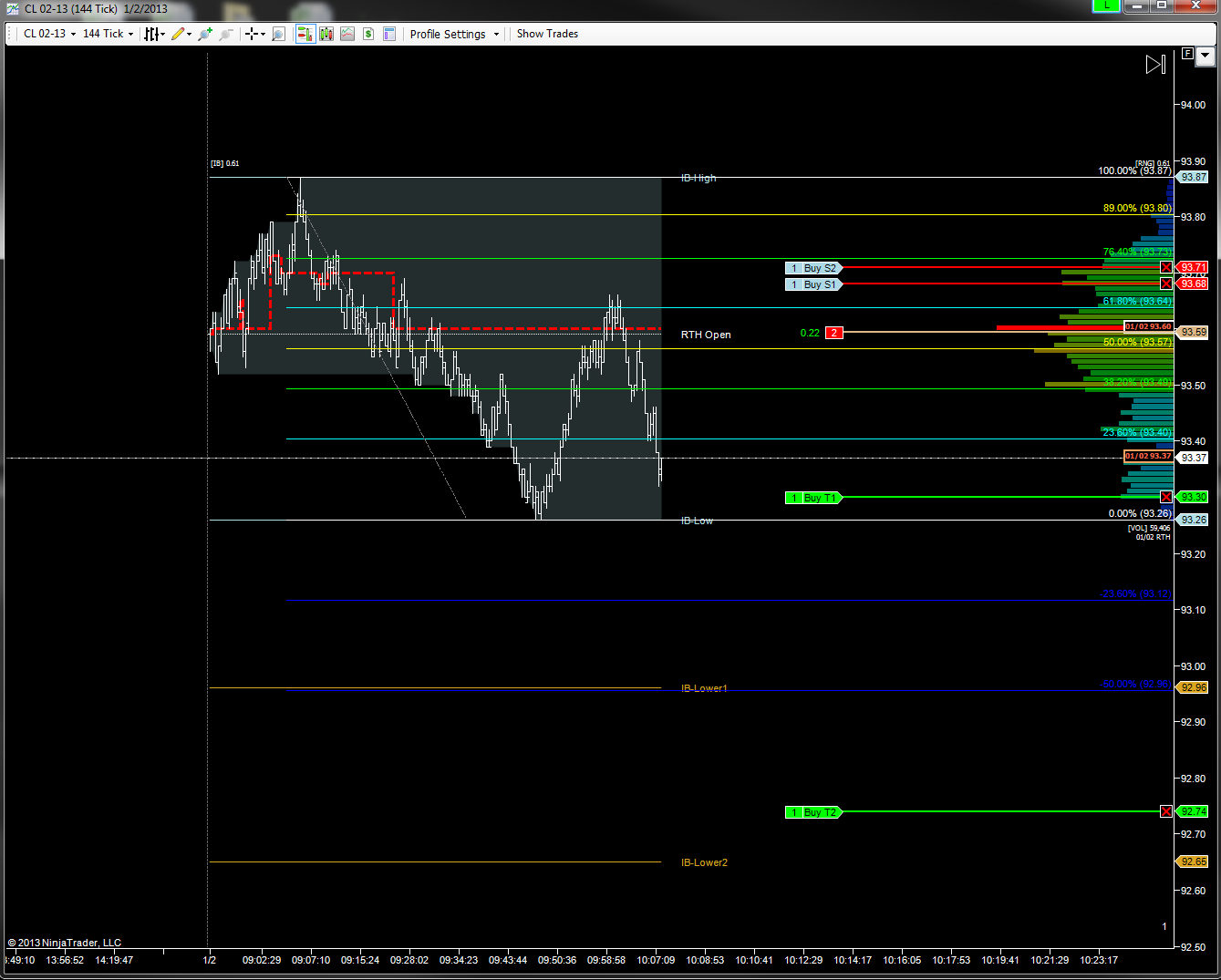The image size is (1221, 980).
Task: Click the IB-Low line label
Action: point(697,521)
